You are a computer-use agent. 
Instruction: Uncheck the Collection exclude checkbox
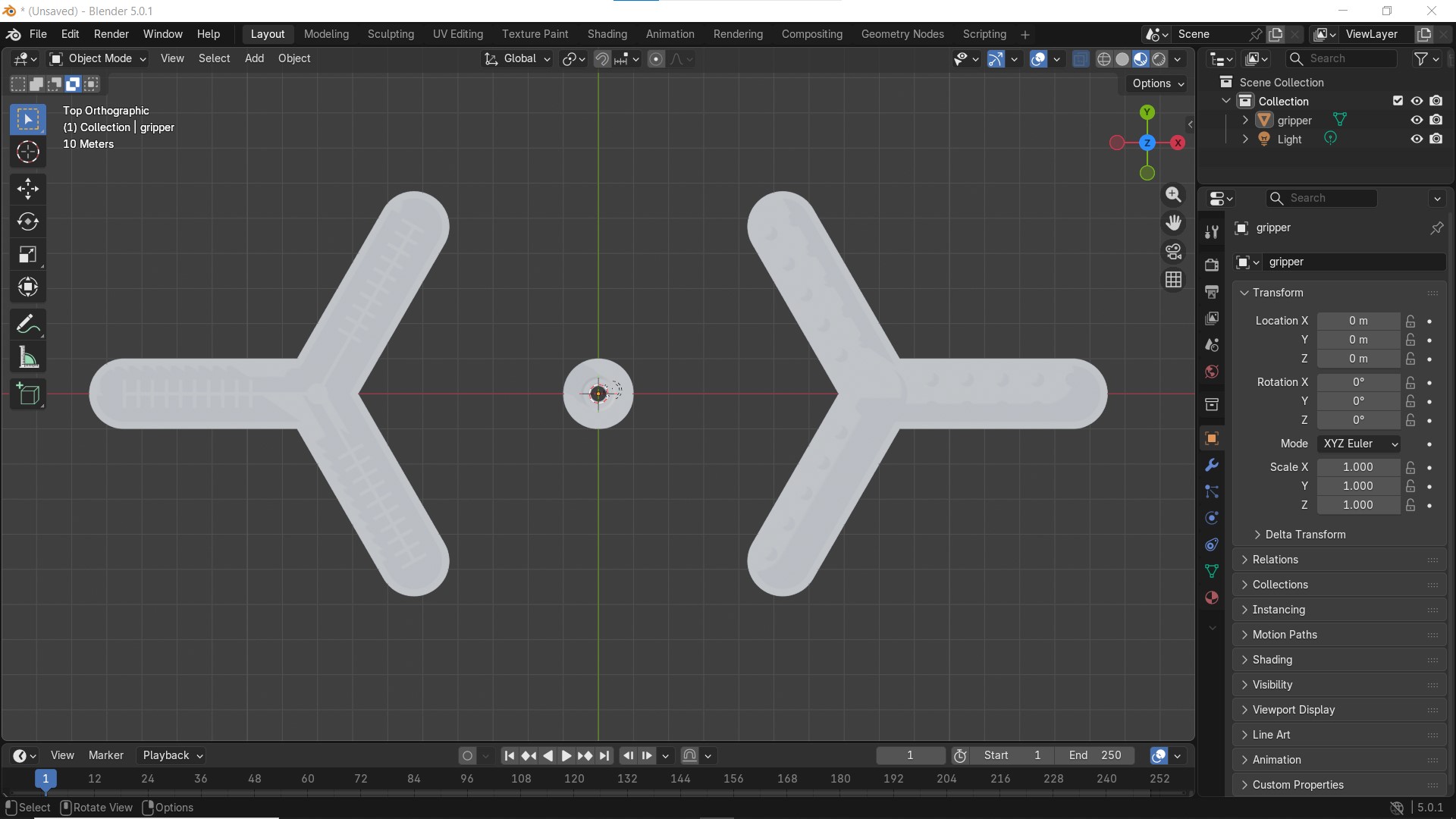tap(1398, 101)
